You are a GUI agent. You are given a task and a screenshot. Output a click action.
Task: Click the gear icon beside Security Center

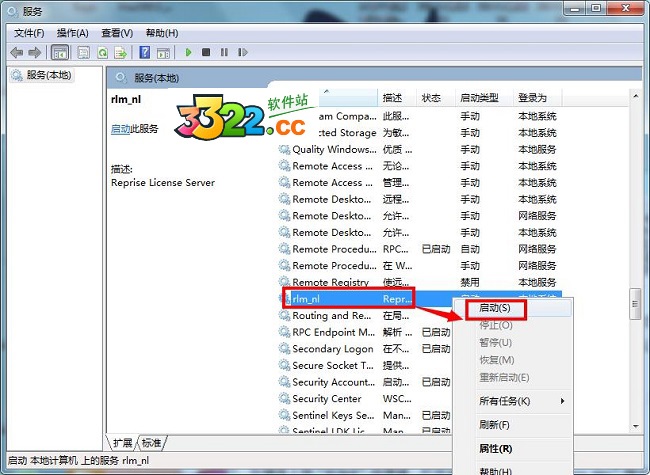284,398
